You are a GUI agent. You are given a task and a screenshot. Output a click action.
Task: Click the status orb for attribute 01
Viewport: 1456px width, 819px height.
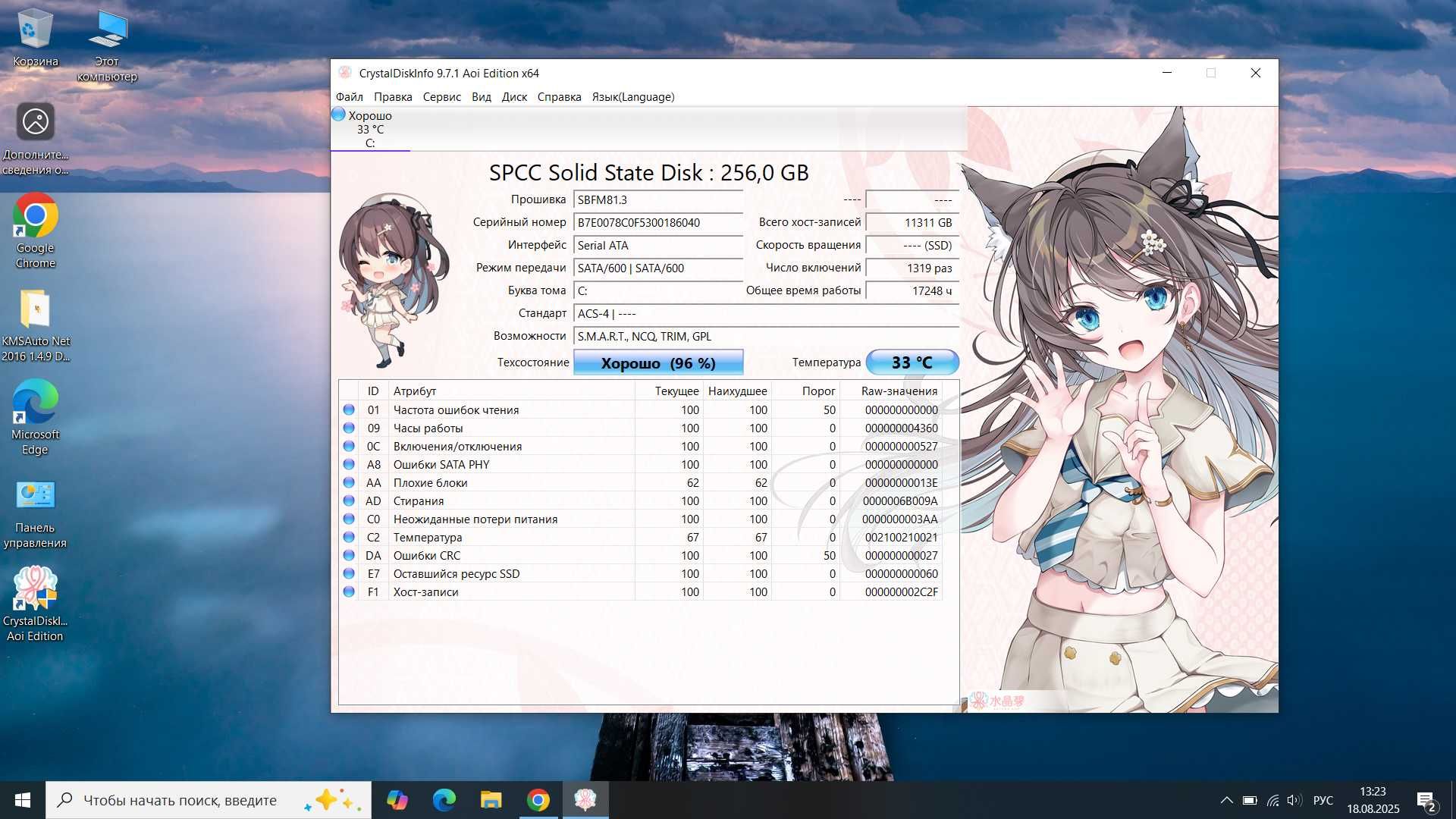coord(349,409)
